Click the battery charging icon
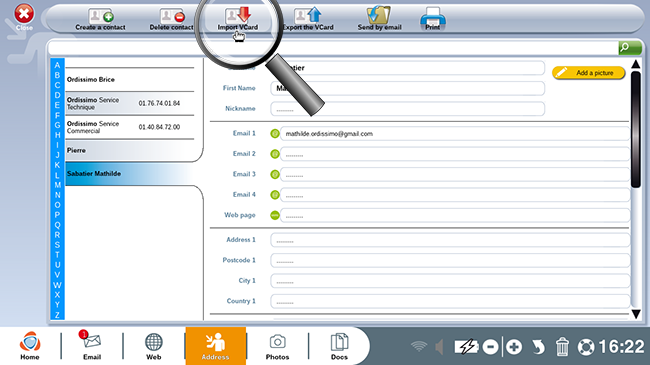Image resolution: width=650 pixels, height=365 pixels. click(466, 347)
